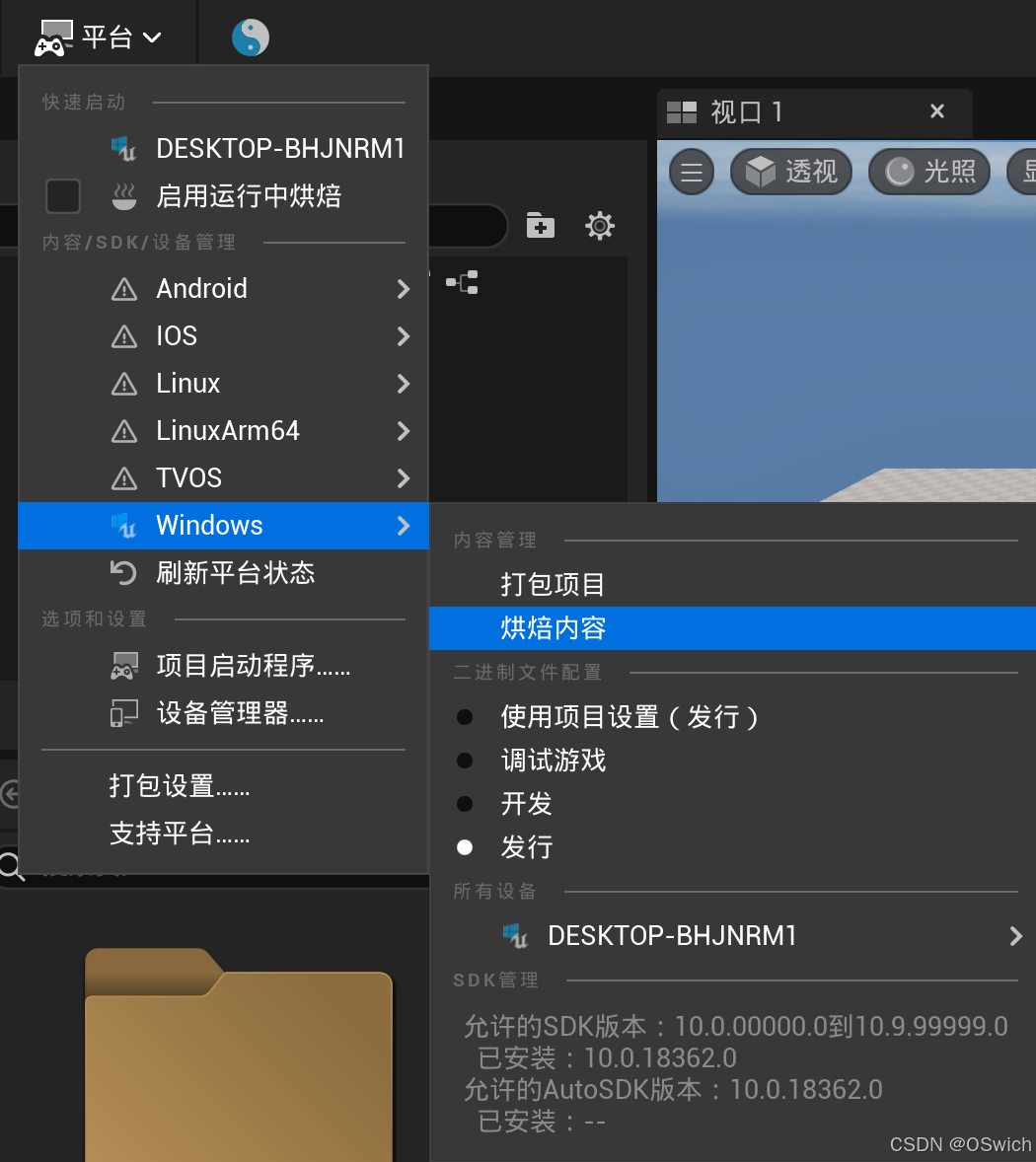Click the warning icon beside IOS
Image resolution: width=1036 pixels, height=1162 pixels.
point(123,336)
